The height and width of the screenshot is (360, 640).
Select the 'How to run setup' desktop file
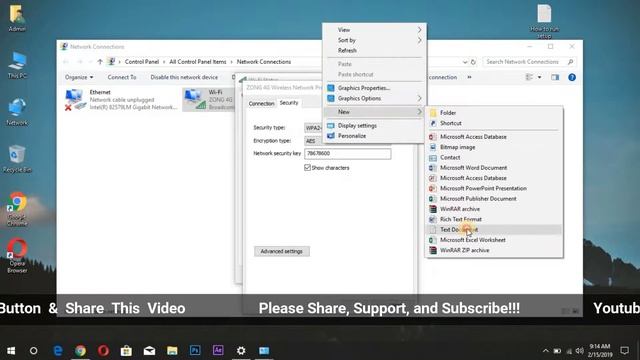click(x=544, y=21)
